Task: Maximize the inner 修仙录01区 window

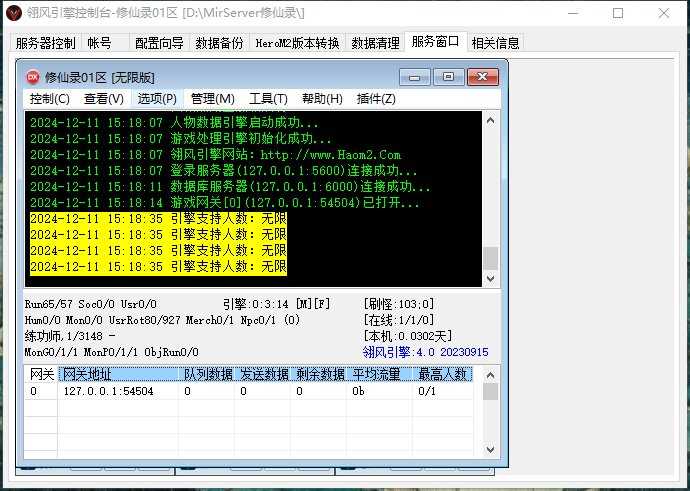Action: coord(448,76)
